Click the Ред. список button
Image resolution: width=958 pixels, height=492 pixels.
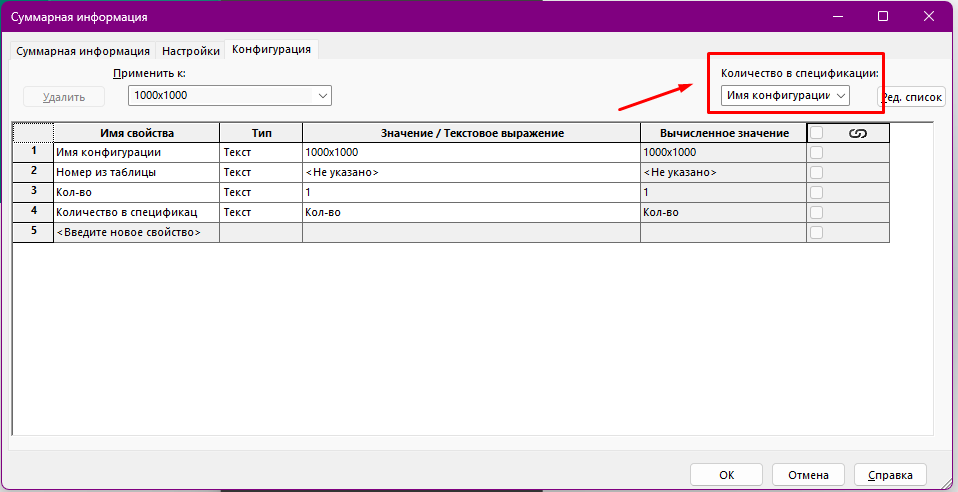912,97
